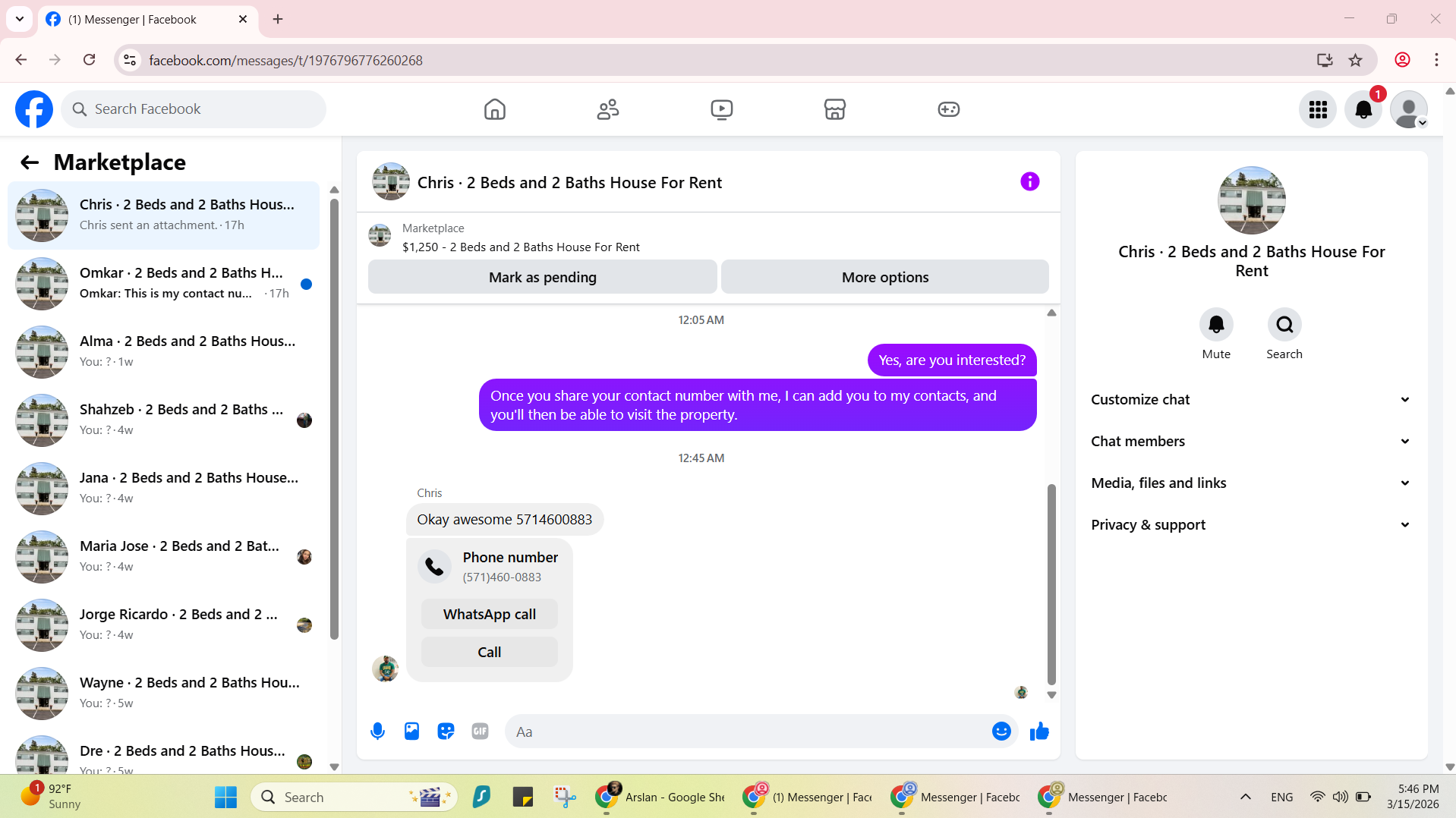1456x818 pixels.
Task: Click the Call button
Action: point(490,652)
